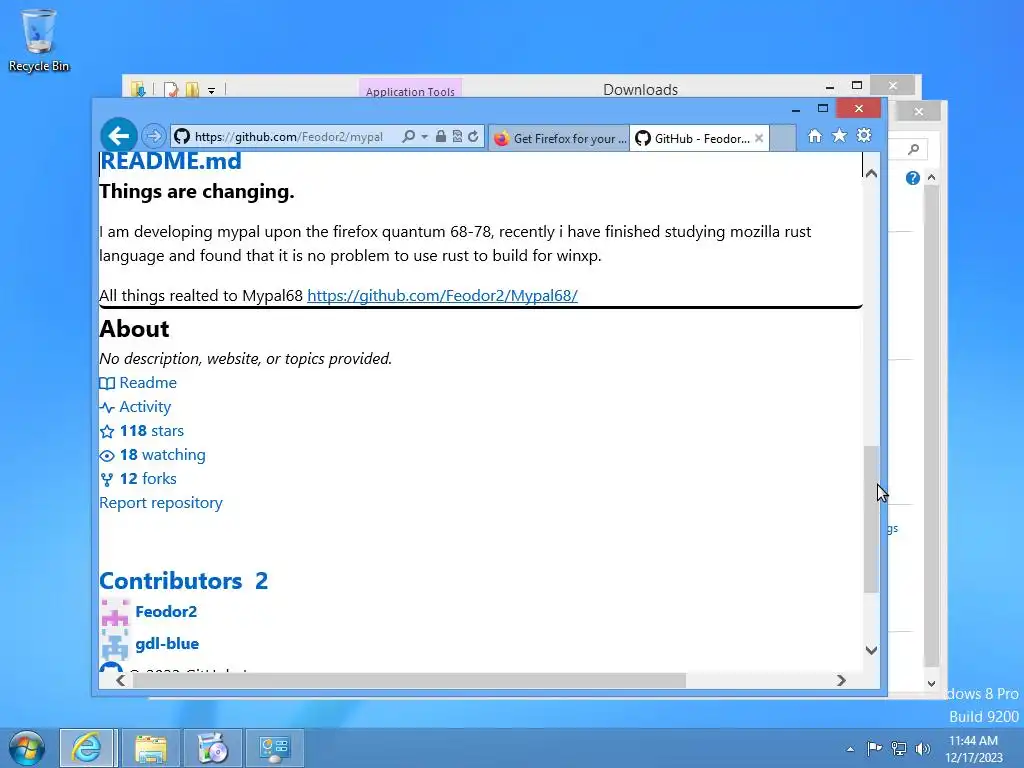This screenshot has width=1024, height=768.
Task: Click the Report repository link
Action: (161, 503)
